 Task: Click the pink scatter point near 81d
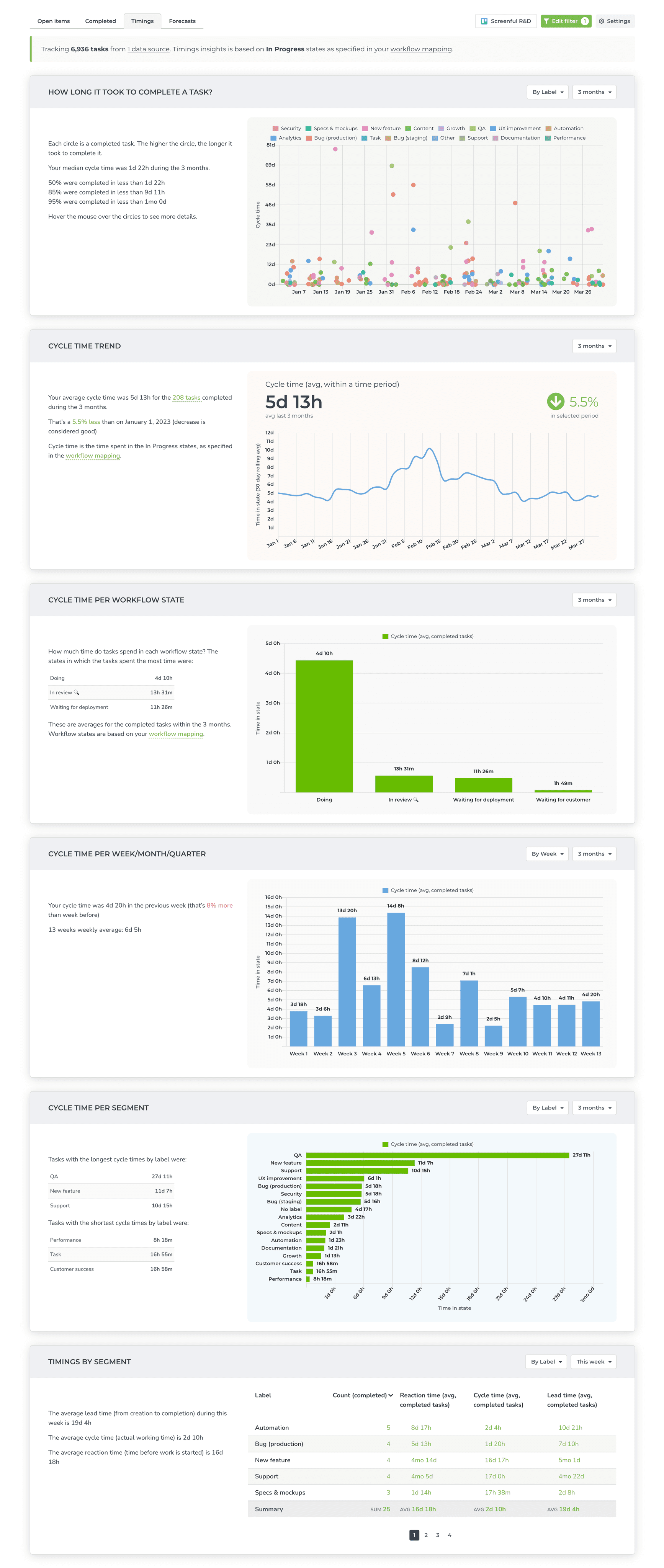point(335,149)
